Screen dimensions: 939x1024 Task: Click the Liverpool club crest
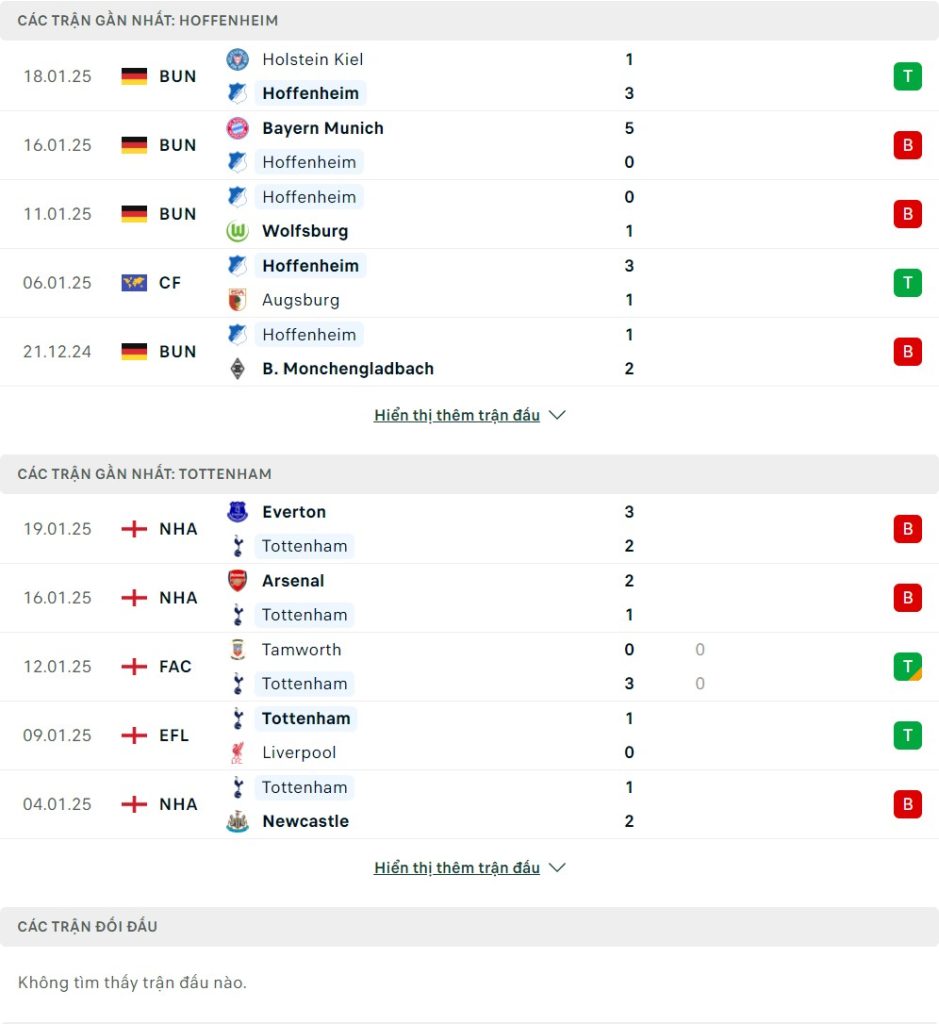pos(237,752)
